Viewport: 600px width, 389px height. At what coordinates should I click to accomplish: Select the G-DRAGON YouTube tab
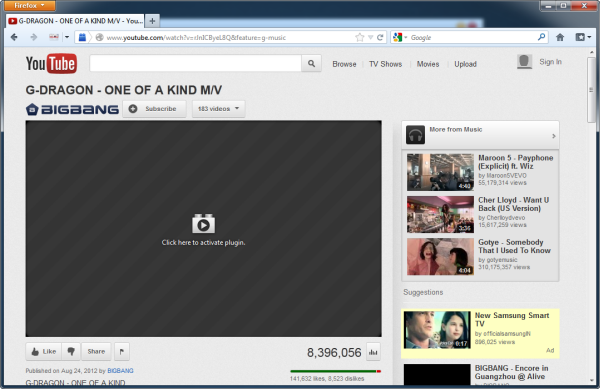click(76, 21)
